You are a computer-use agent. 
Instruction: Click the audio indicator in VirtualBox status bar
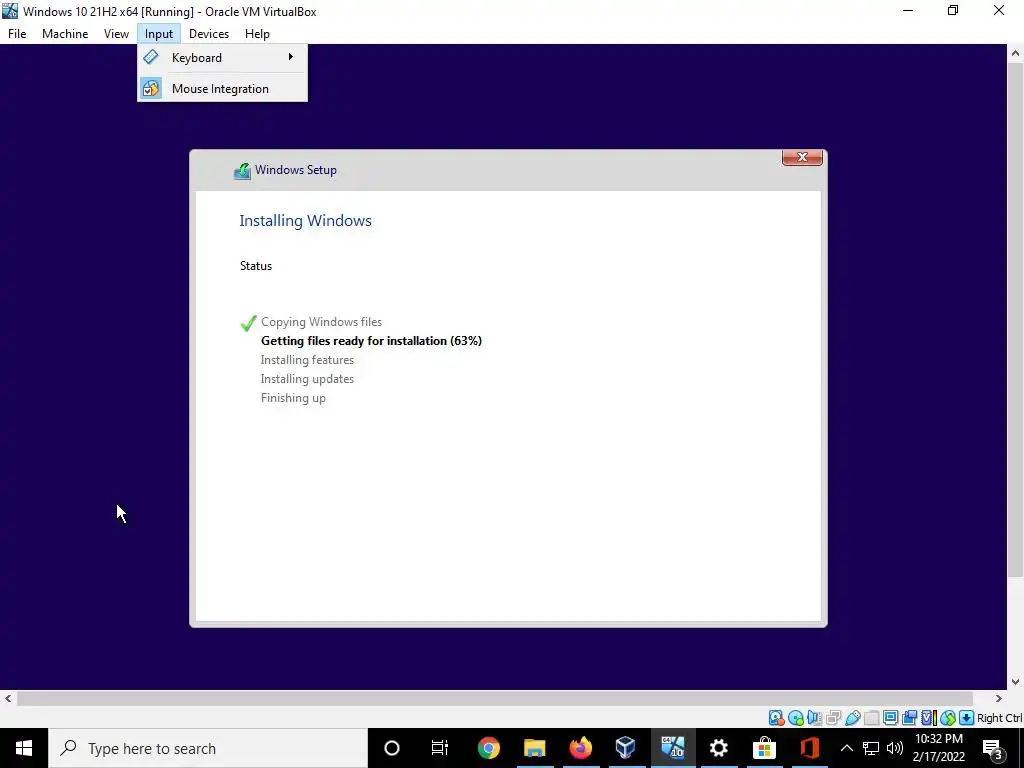814,718
